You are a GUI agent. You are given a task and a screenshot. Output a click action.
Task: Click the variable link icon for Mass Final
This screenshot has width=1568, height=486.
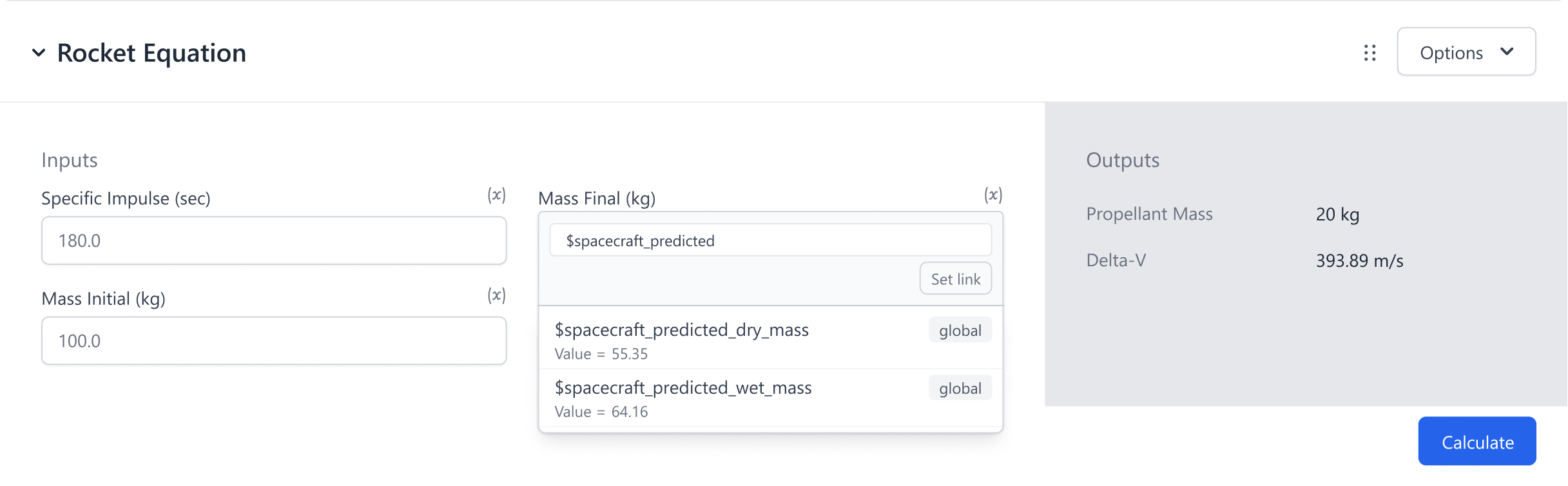(992, 195)
